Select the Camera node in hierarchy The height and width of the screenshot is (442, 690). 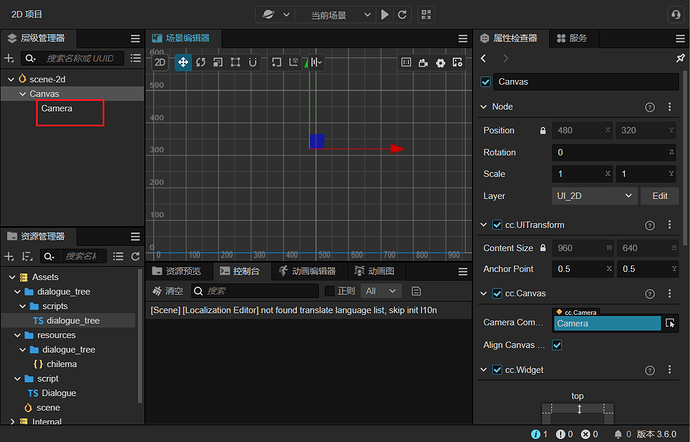tap(57, 108)
